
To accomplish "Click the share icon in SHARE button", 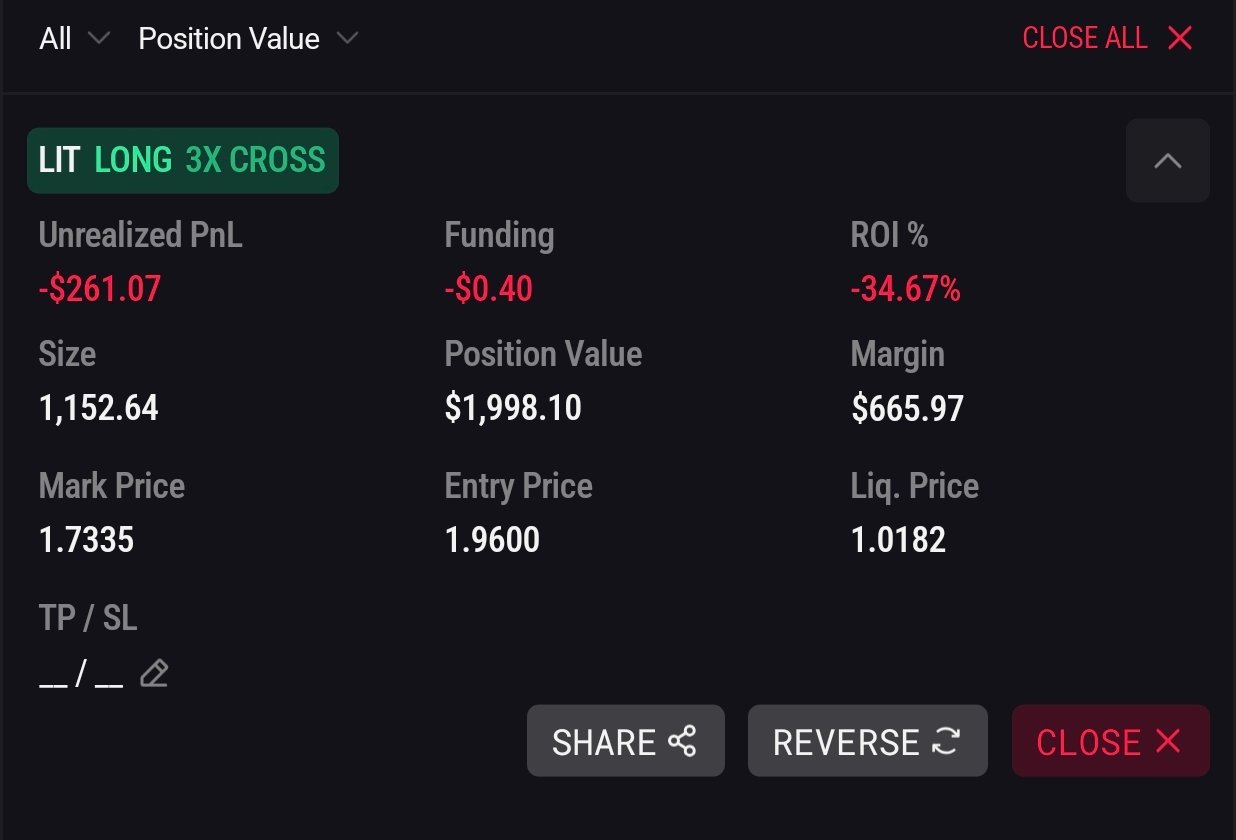I will (x=682, y=741).
